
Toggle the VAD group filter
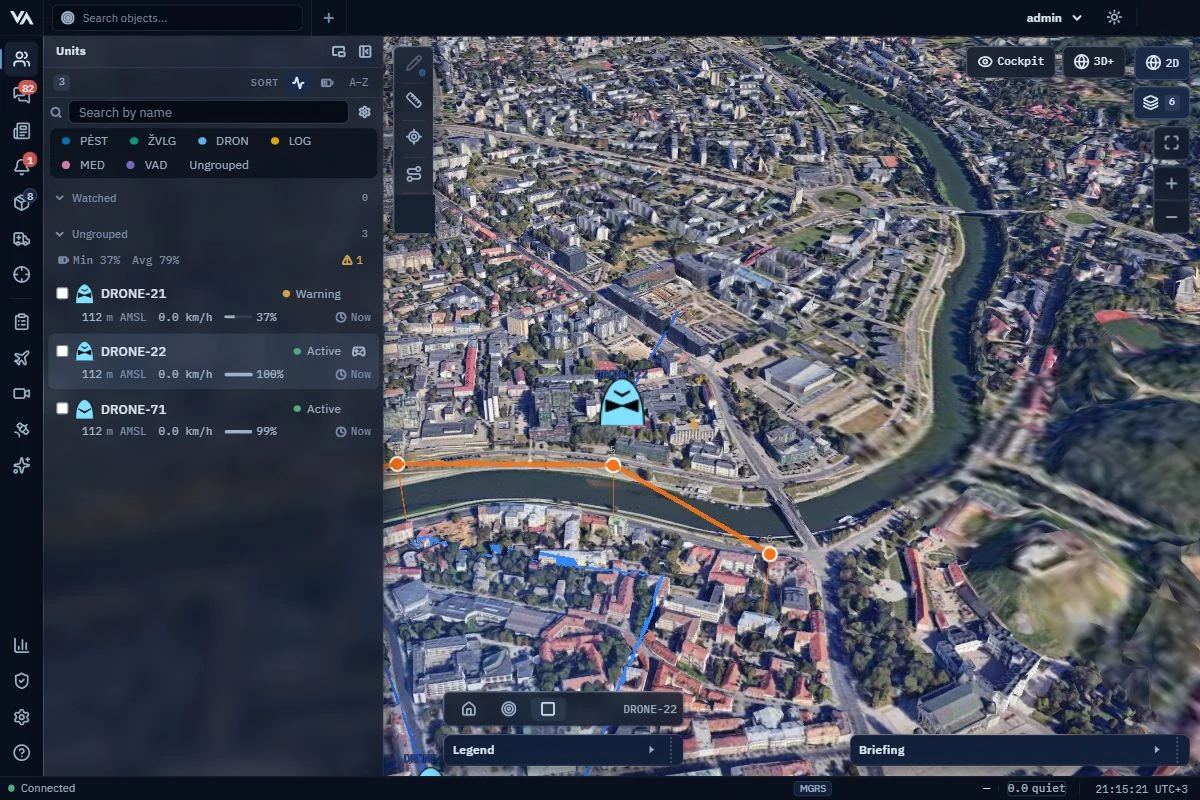147,165
